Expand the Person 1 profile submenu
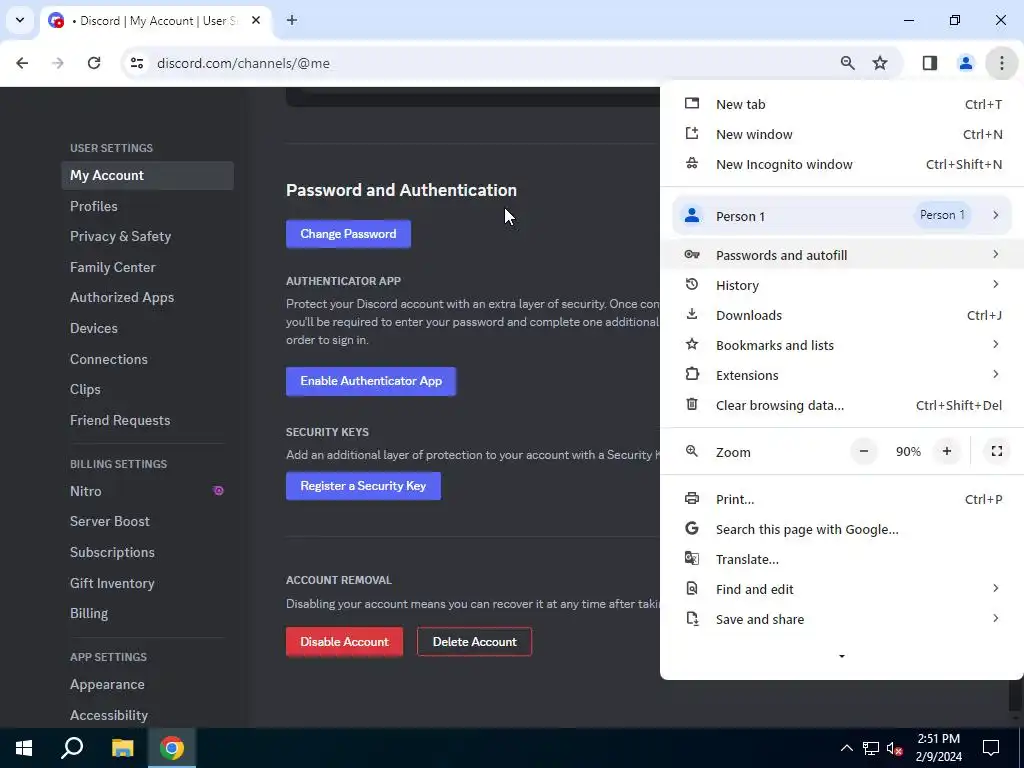This screenshot has height=768, width=1024. pyautogui.click(x=842, y=216)
